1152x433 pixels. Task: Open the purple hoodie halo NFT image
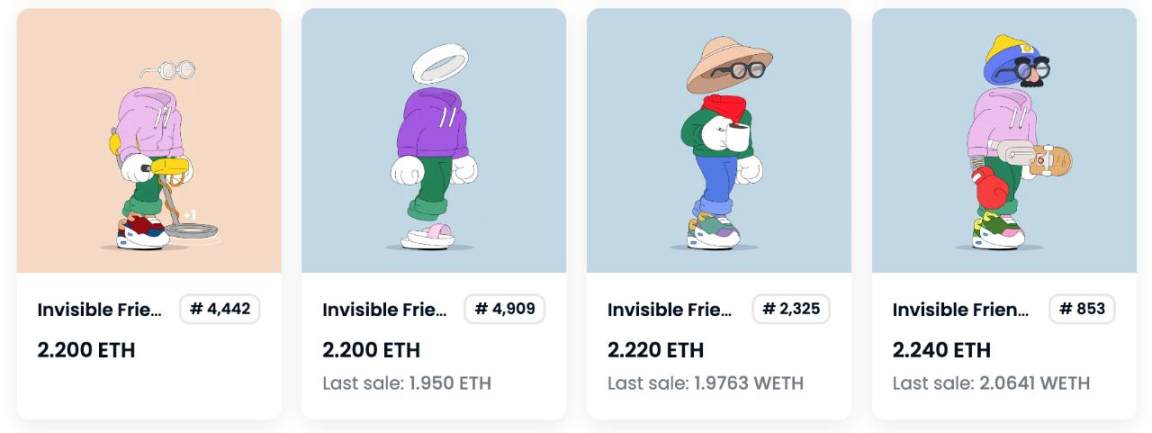[x=433, y=140]
